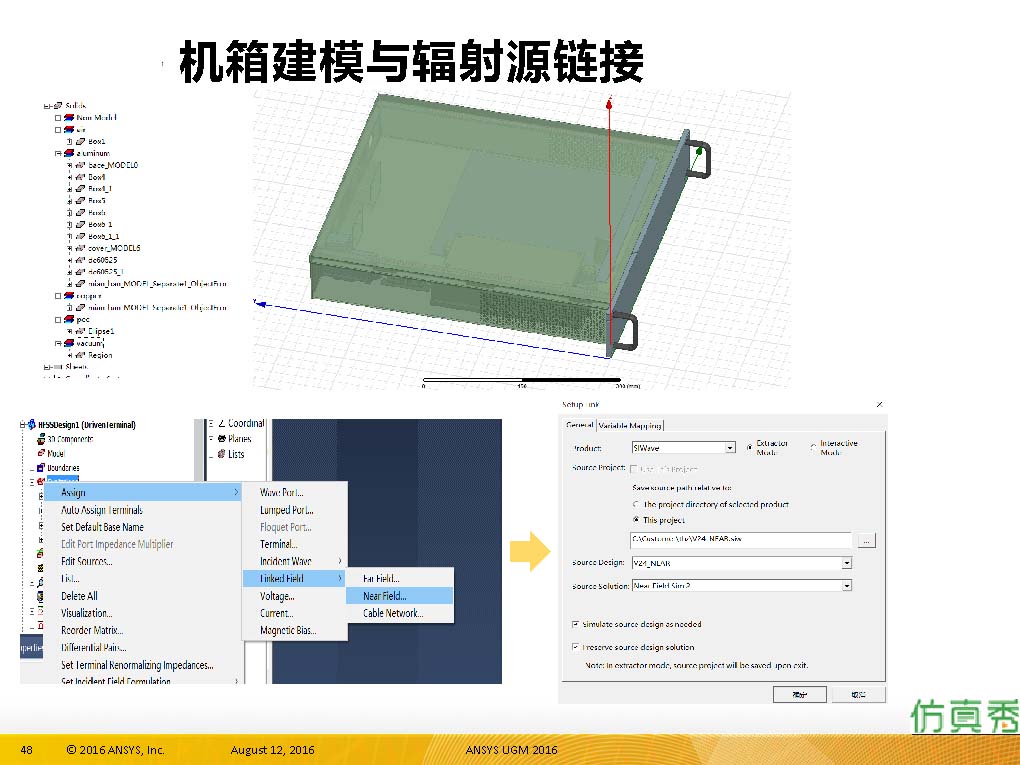Screen dimensions: 1020x765
Task: Switch to the Variable Mapping tab
Action: click(x=630, y=425)
